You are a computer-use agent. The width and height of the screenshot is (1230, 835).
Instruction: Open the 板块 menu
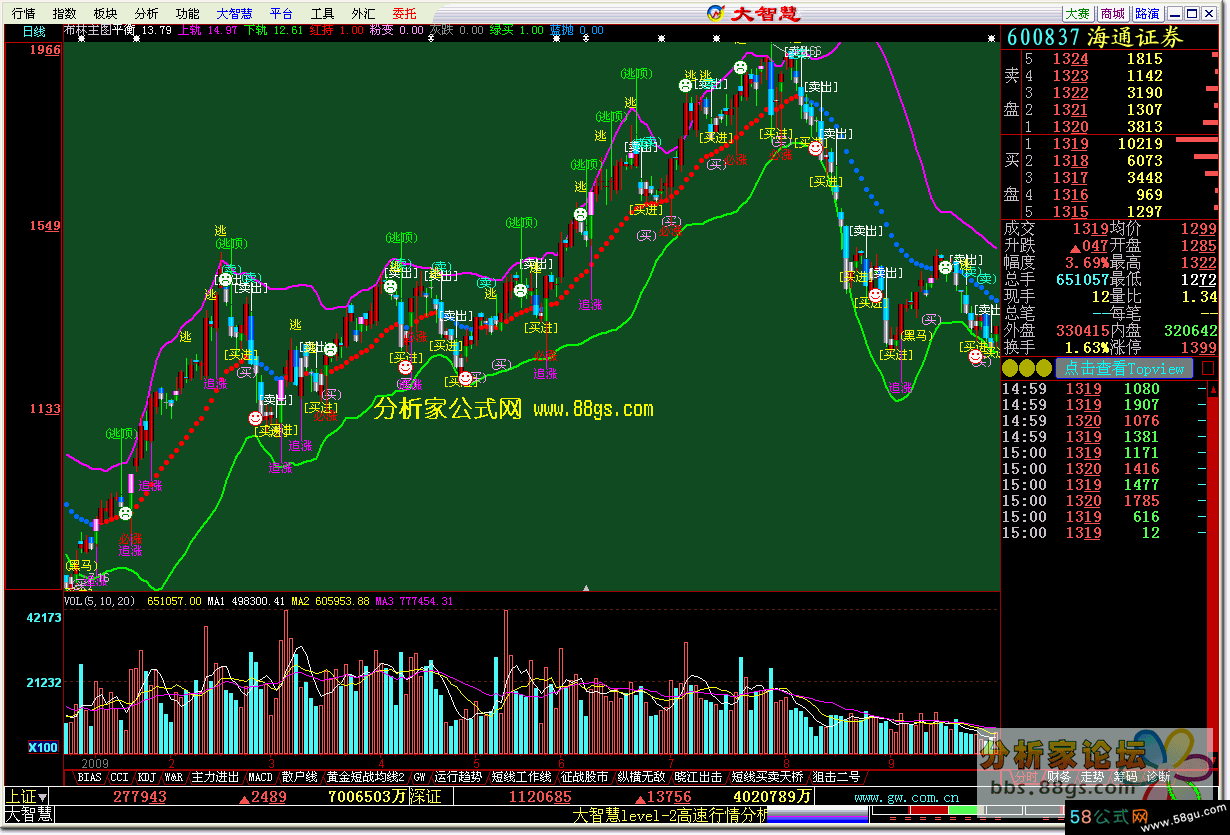point(105,13)
